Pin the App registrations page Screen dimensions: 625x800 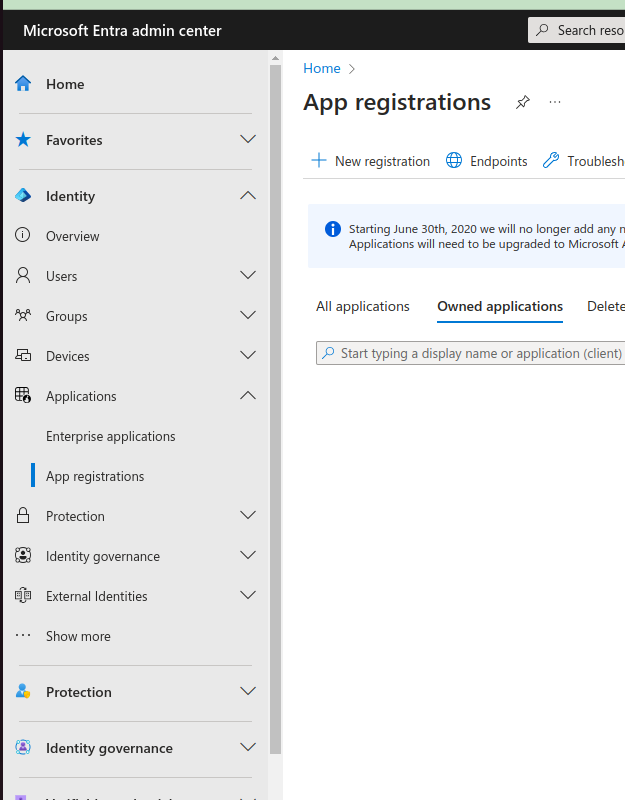coord(522,102)
